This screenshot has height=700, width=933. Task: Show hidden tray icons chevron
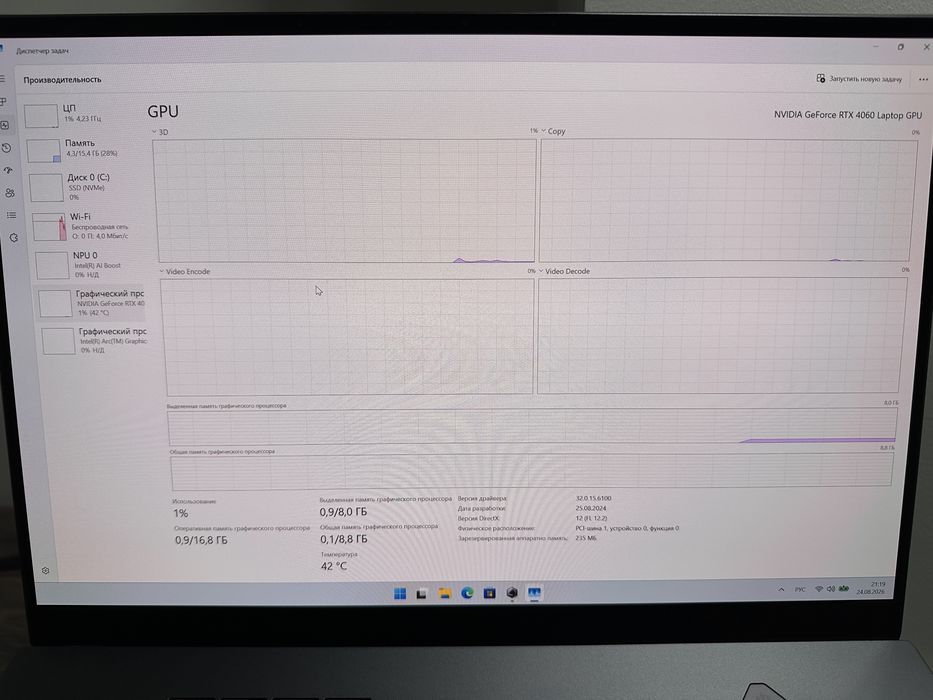coord(781,589)
